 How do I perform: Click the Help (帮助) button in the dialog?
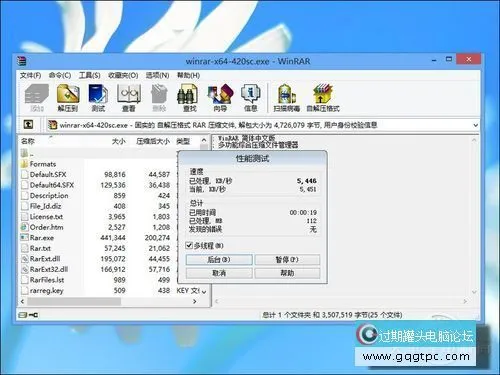pyautogui.click(x=287, y=273)
